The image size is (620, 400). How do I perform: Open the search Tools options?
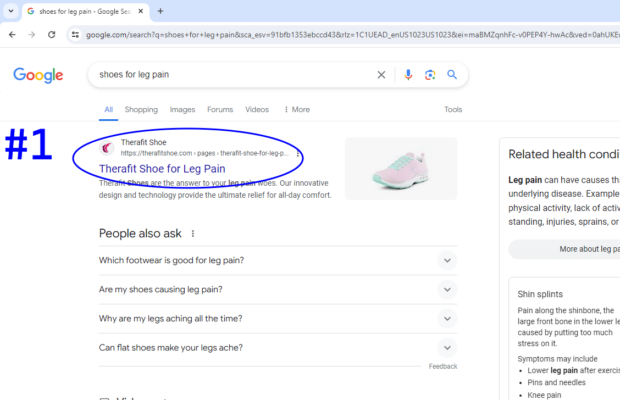click(x=453, y=109)
